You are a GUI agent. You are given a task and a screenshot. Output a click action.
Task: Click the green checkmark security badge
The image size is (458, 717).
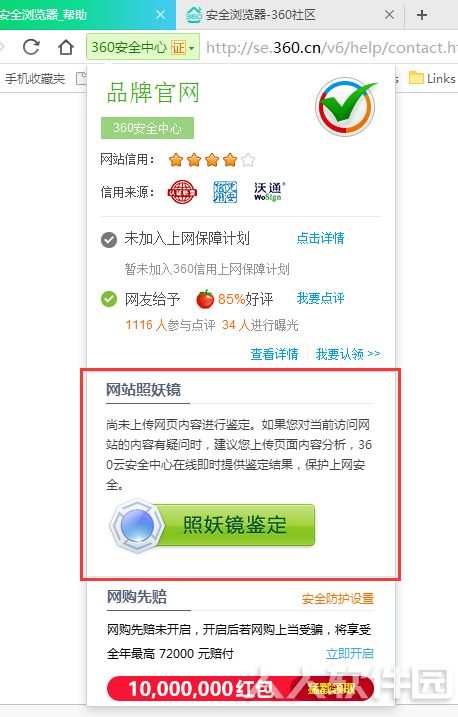click(346, 106)
